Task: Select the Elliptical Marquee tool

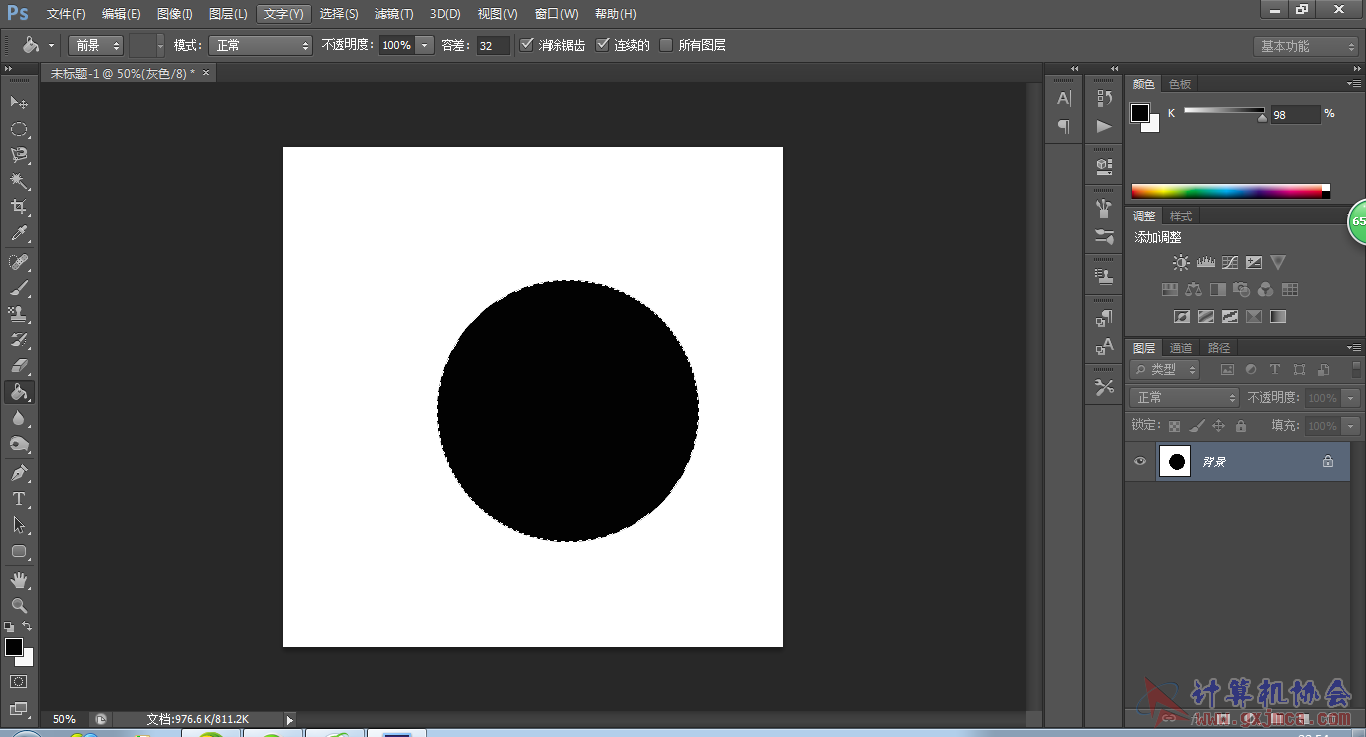Action: click(x=19, y=129)
